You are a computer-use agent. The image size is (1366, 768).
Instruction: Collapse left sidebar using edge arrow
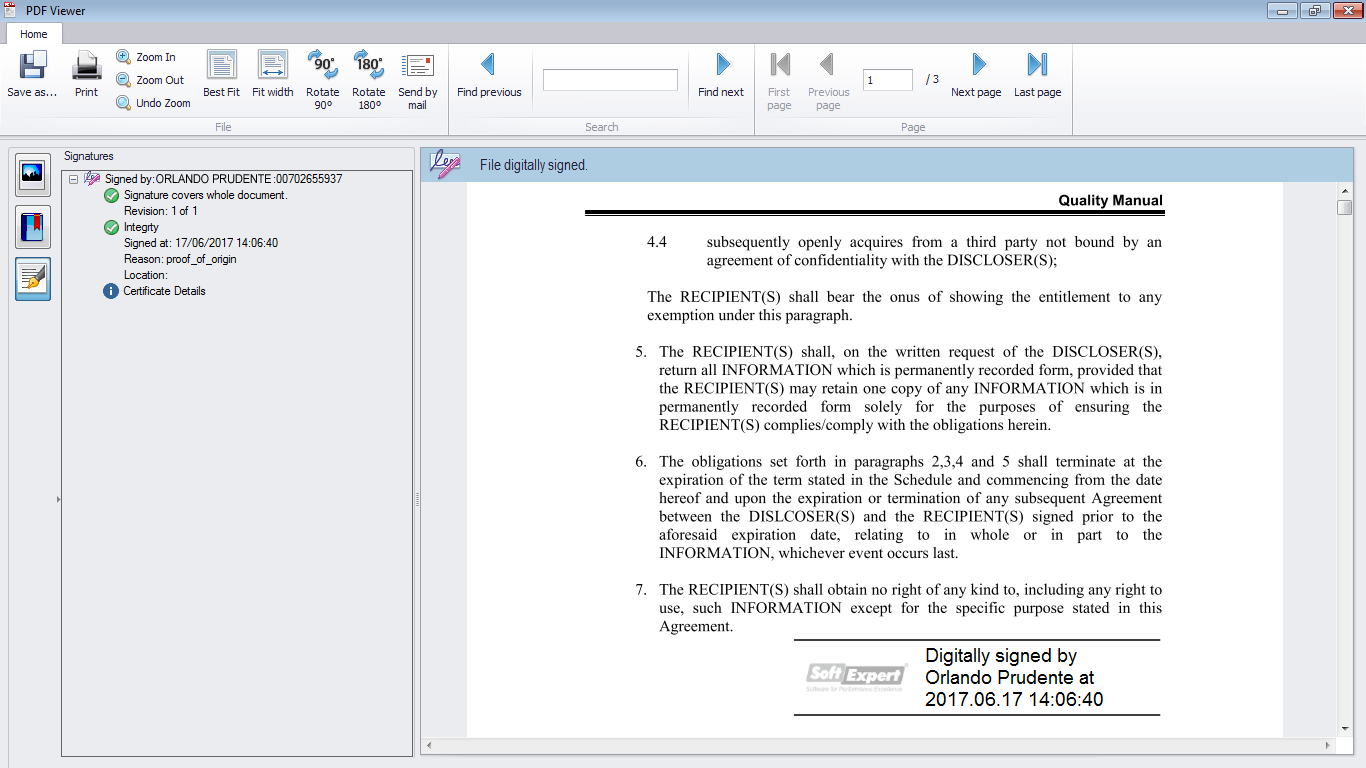coord(58,499)
